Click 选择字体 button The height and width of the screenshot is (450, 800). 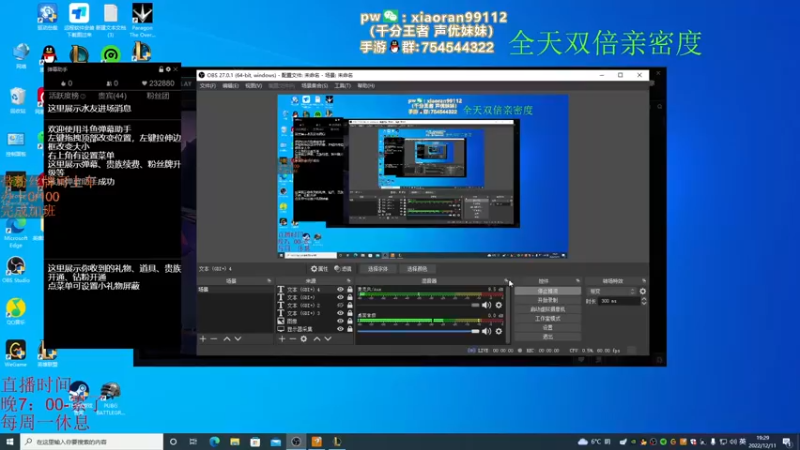click(378, 269)
